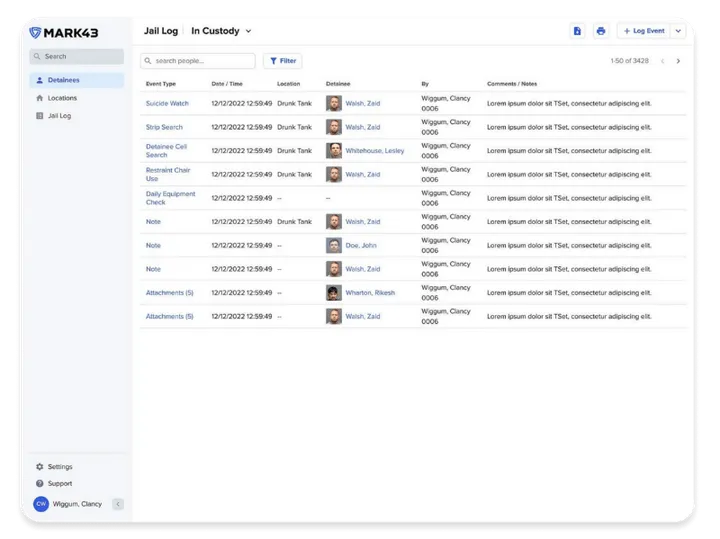The height and width of the screenshot is (539, 720).
Task: Click the By column header
Action: (425, 84)
